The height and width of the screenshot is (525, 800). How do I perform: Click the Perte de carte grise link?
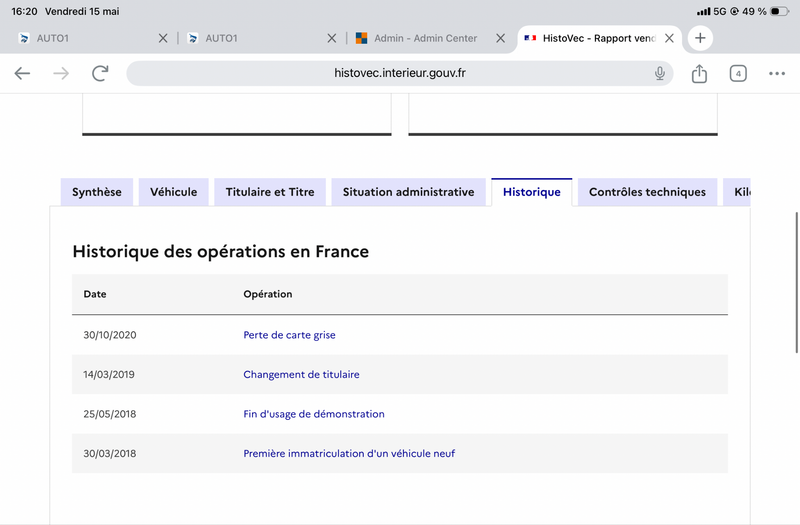tap(289, 335)
